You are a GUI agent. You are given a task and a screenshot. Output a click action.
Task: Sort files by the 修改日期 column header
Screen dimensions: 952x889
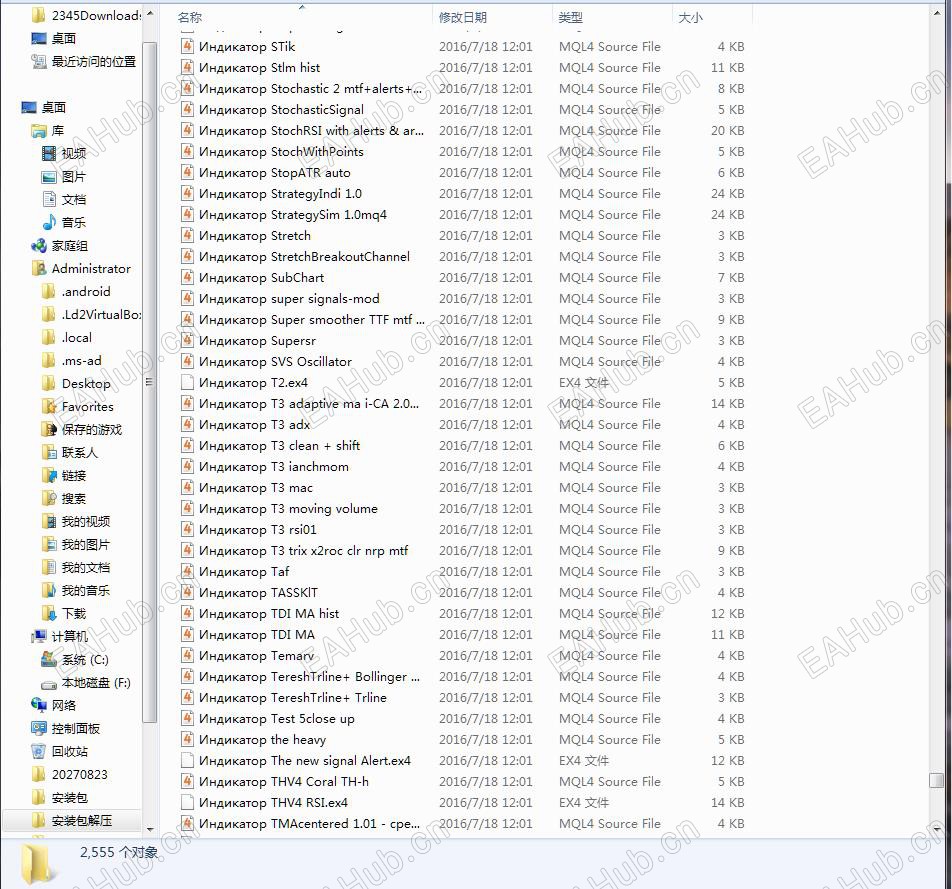[463, 18]
